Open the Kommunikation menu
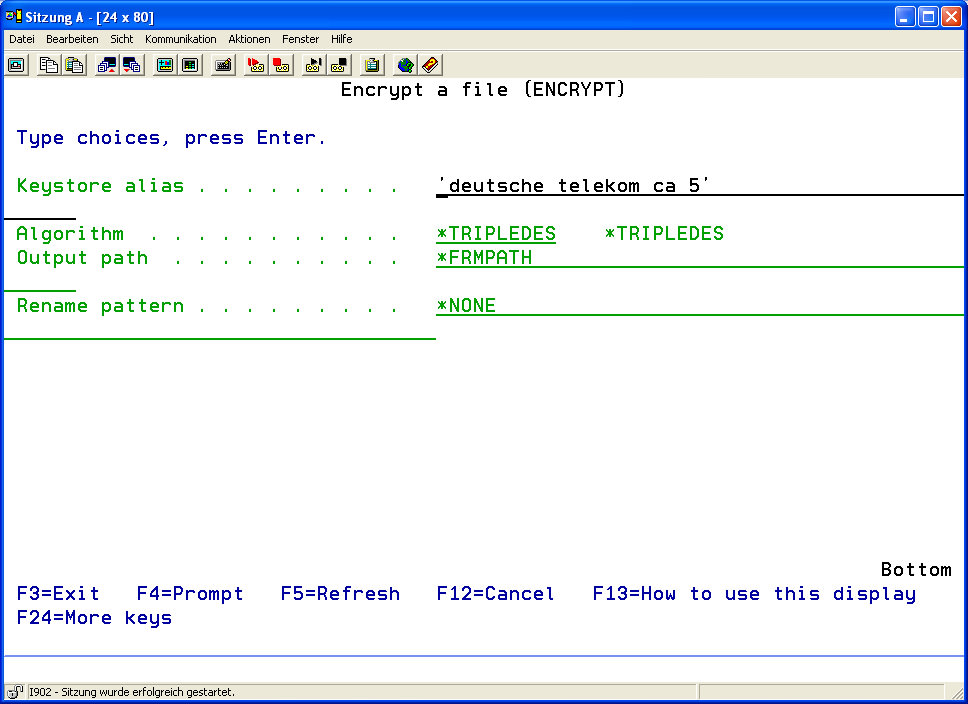This screenshot has height=704, width=968. click(x=180, y=39)
